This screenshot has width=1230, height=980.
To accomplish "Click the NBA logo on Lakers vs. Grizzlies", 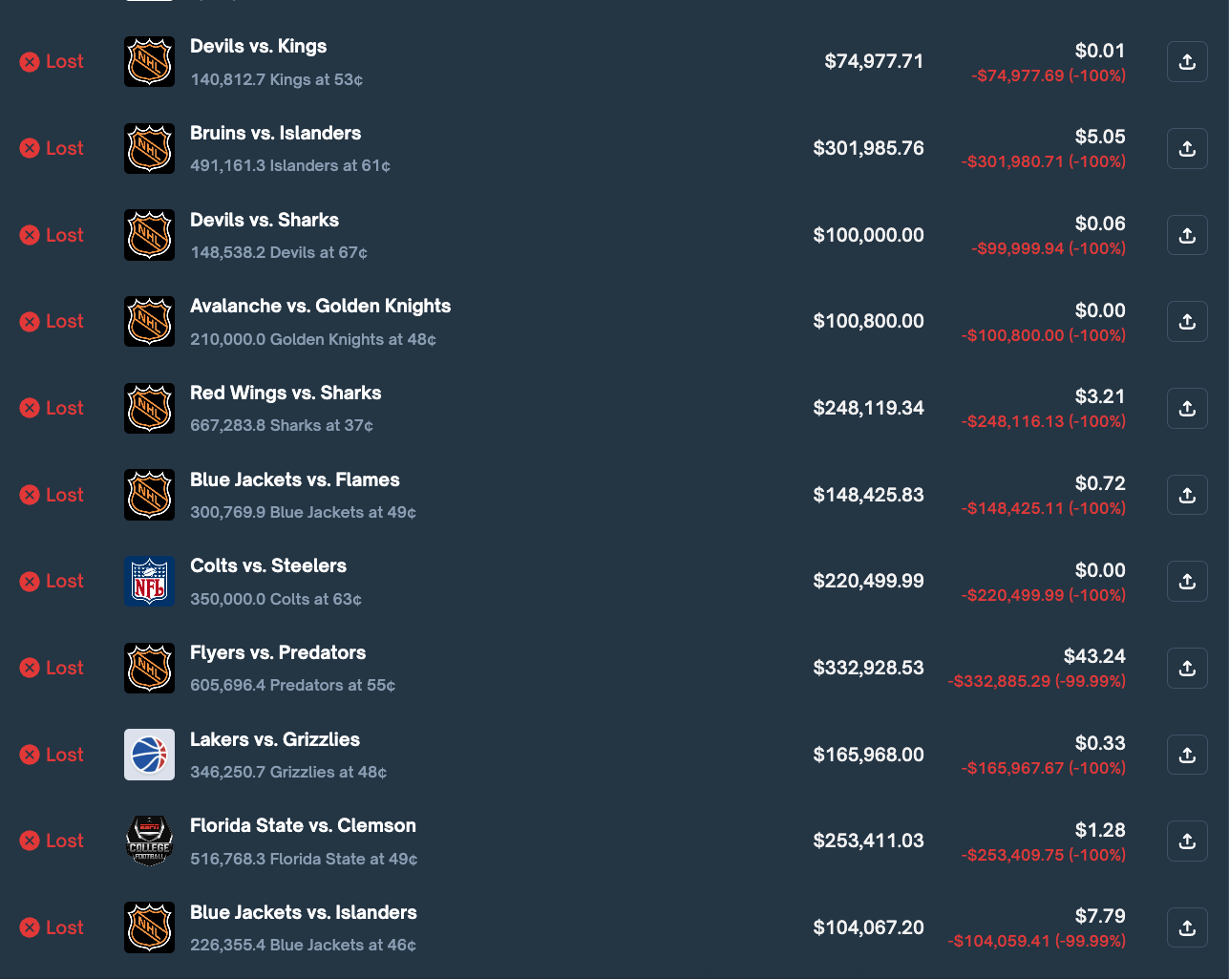I will [149, 755].
